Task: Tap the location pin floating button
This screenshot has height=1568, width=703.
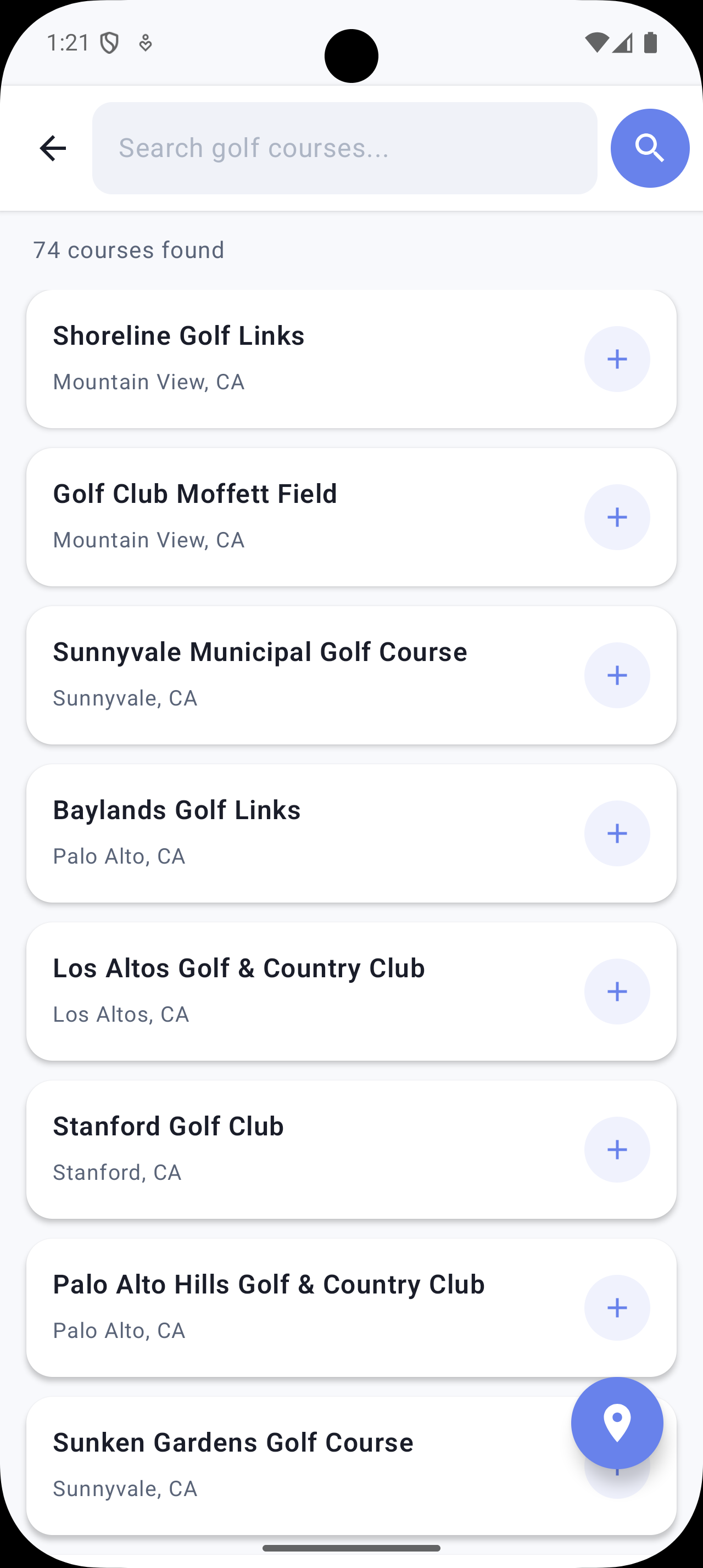Action: 617,1423
